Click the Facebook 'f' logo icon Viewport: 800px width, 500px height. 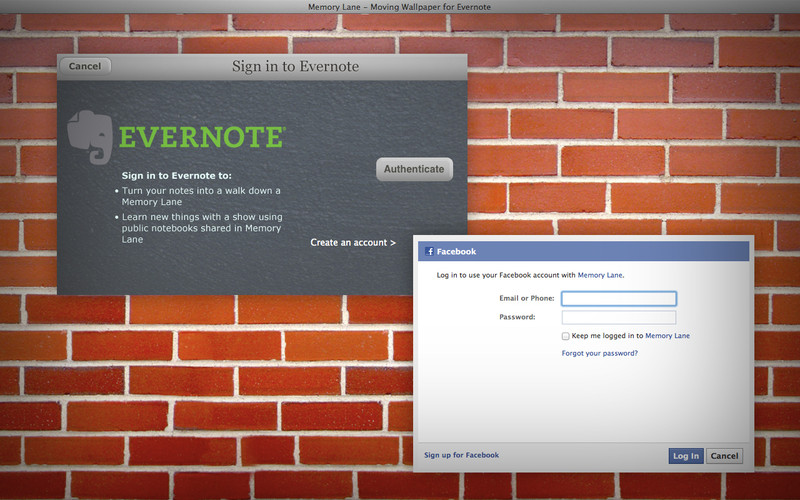click(429, 251)
